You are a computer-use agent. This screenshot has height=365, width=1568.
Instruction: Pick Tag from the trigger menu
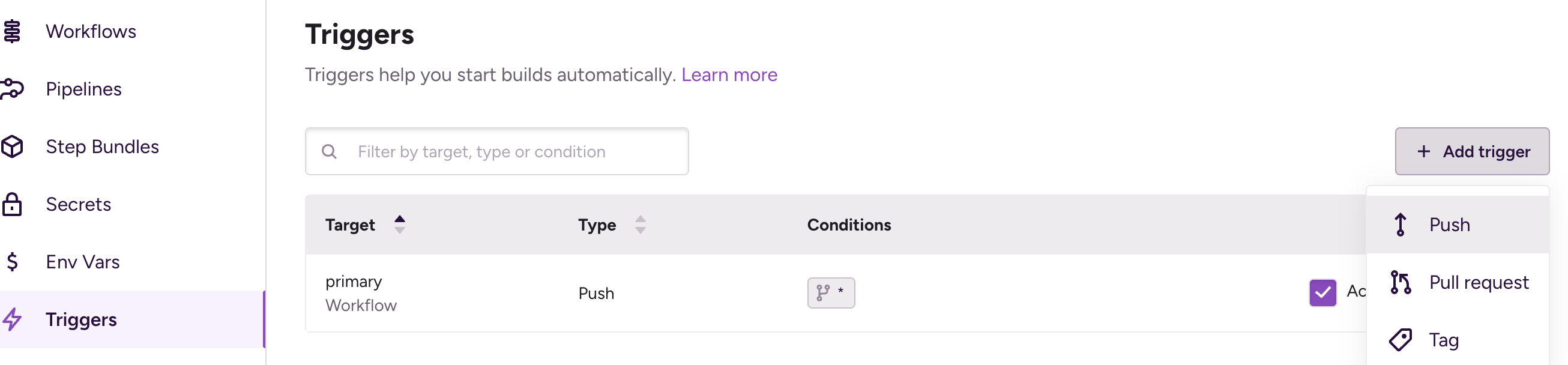pyautogui.click(x=1443, y=340)
